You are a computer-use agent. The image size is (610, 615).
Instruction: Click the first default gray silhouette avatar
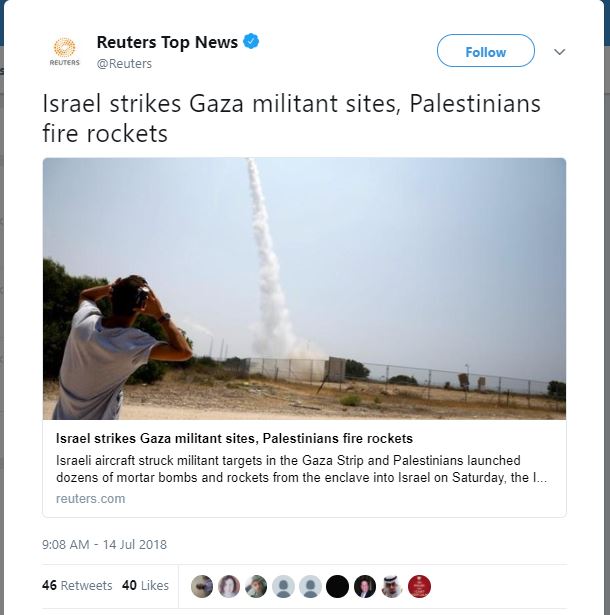[x=283, y=586]
